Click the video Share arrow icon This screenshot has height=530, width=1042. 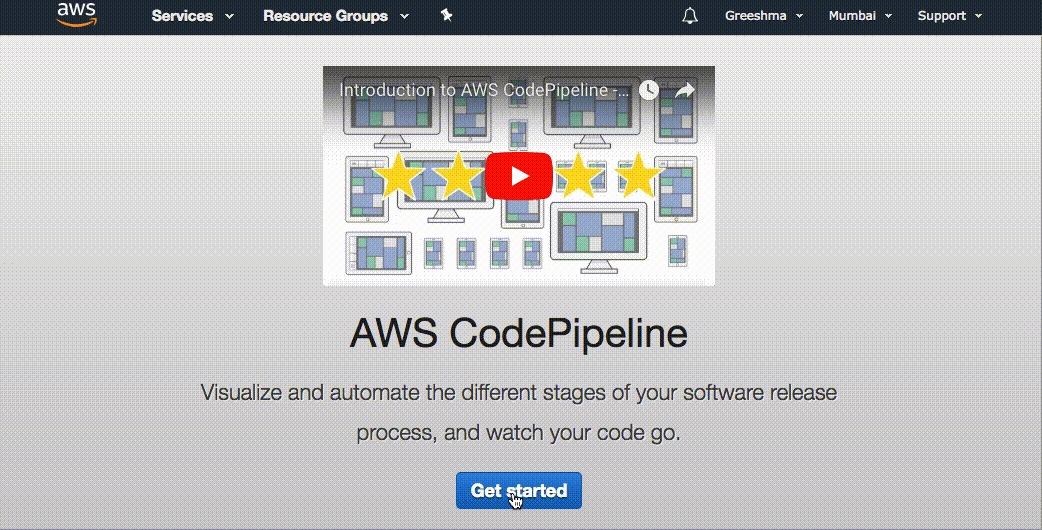[684, 90]
